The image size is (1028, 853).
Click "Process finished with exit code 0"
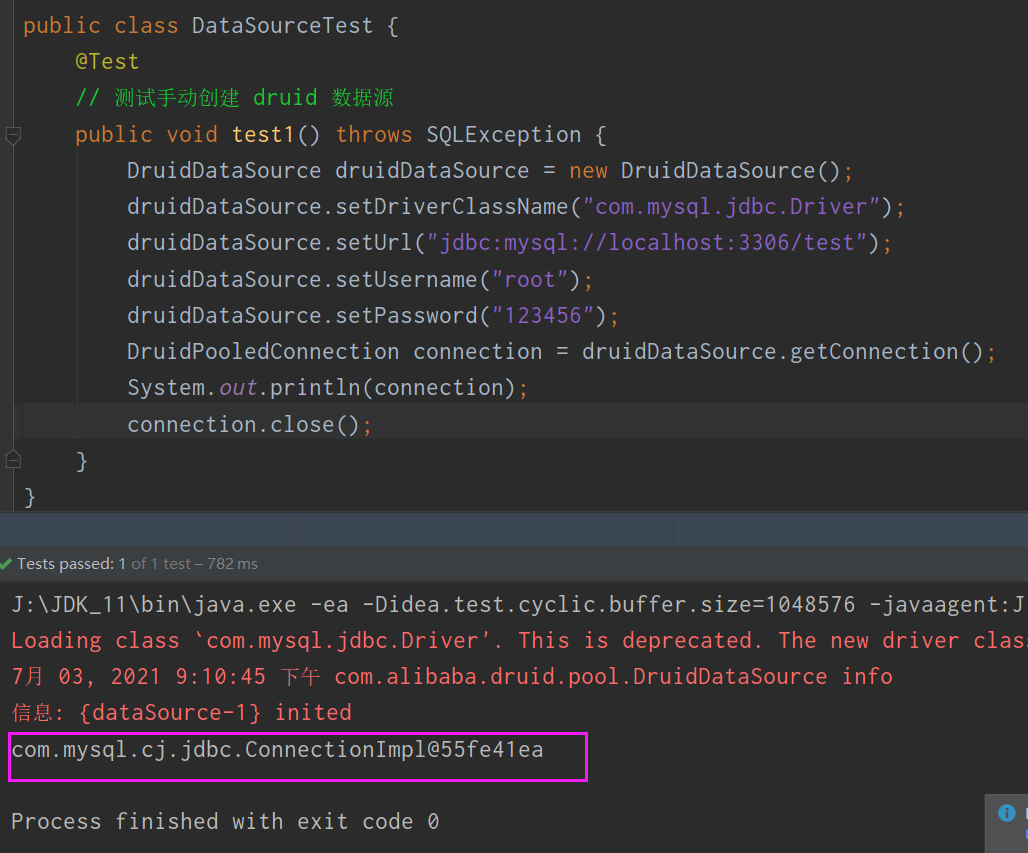coord(225,822)
